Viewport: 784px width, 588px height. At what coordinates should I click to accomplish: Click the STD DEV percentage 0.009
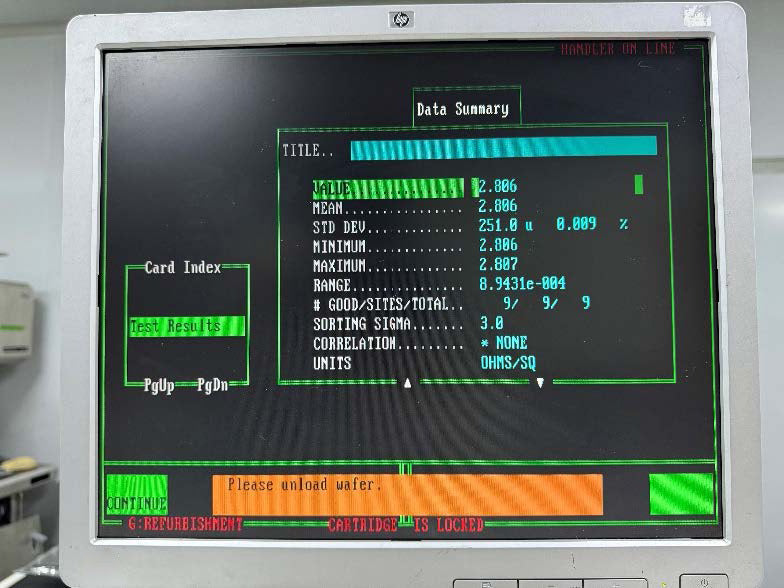coord(576,224)
